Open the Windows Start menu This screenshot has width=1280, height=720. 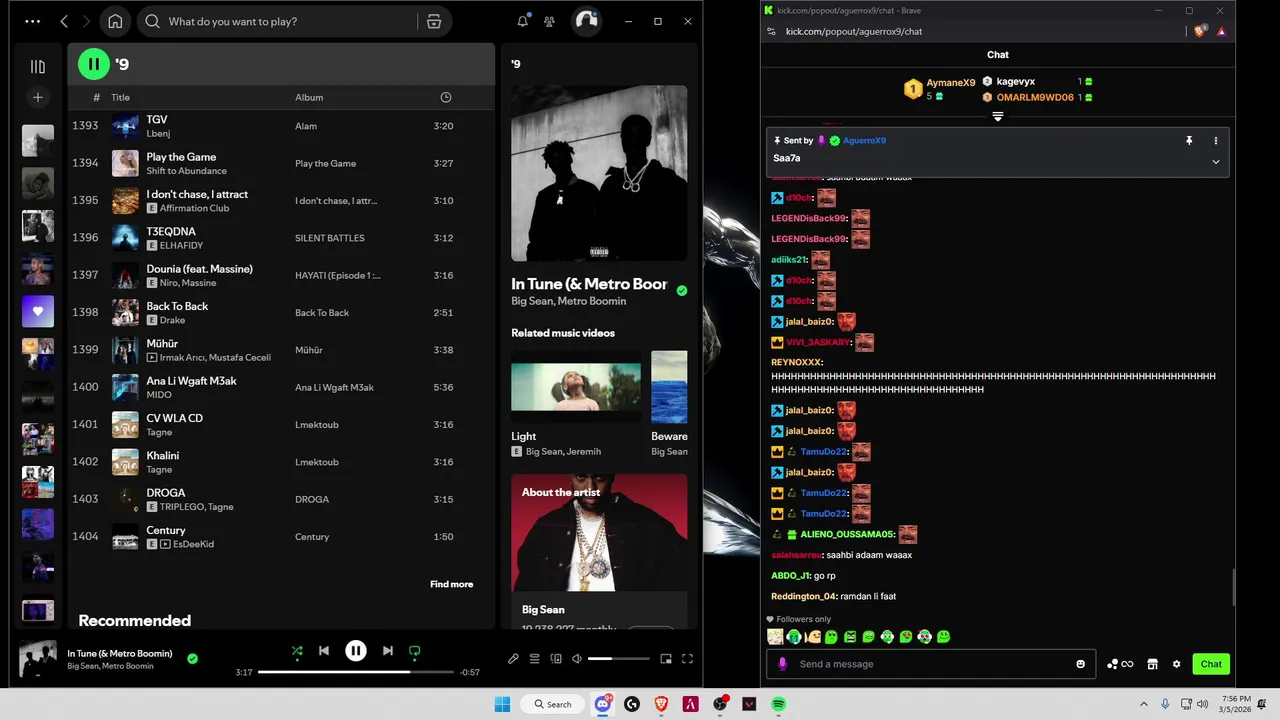pyautogui.click(x=502, y=704)
